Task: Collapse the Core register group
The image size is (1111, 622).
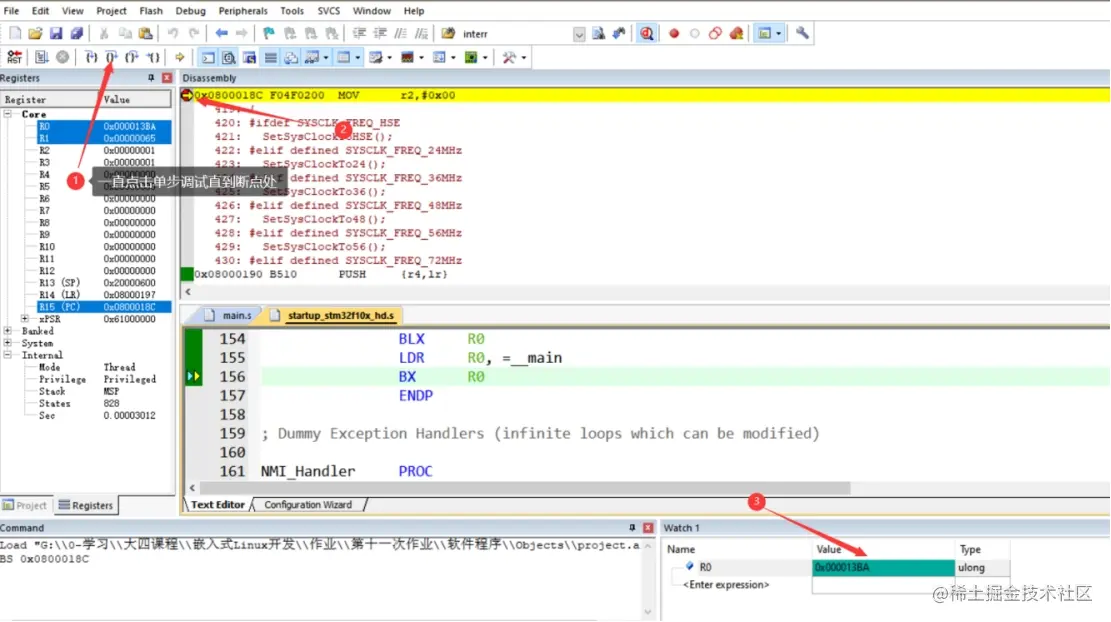Action: [8, 114]
